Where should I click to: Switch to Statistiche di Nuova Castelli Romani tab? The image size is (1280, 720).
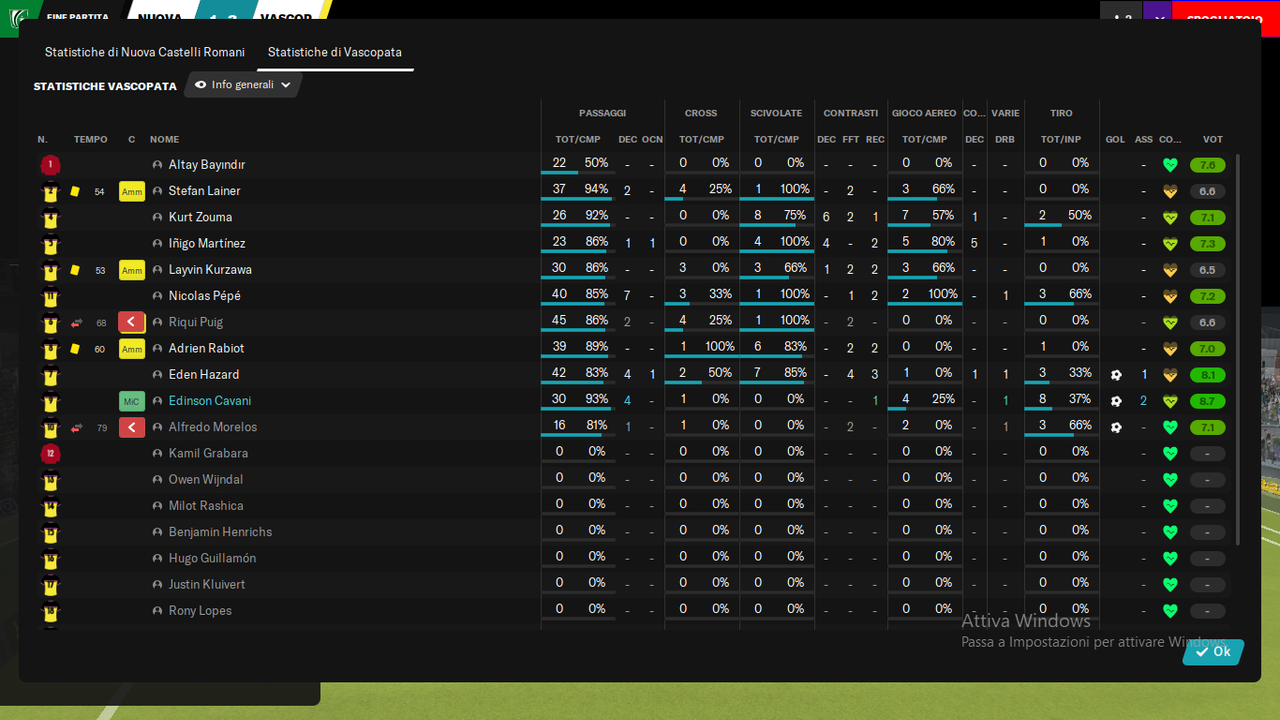click(145, 52)
